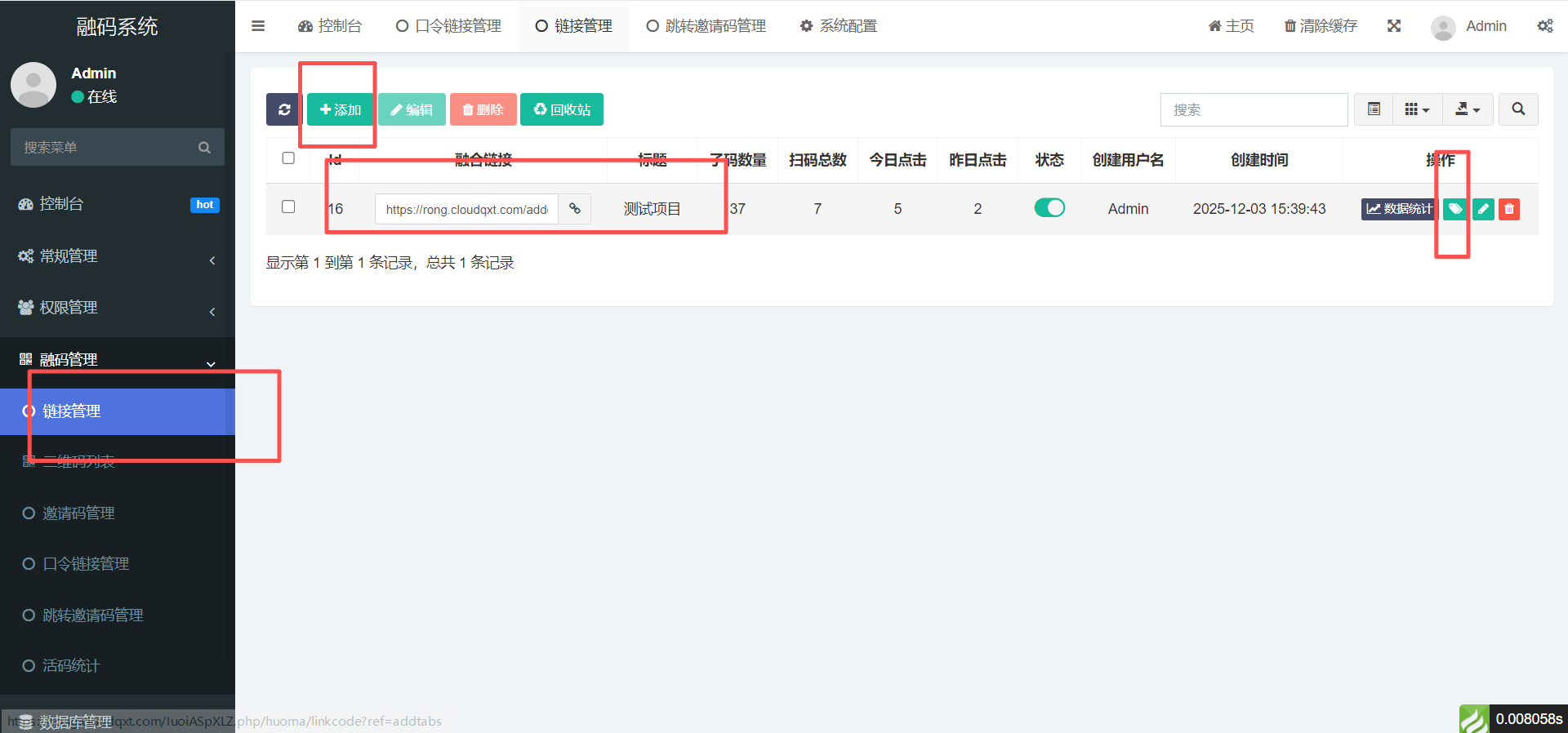Screen dimensions: 1568x733
Task: Check the row 16 checkbox
Action: [288, 207]
